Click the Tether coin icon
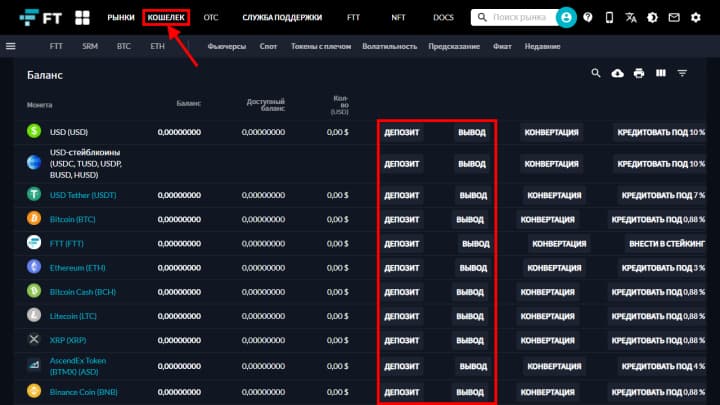 pos(34,194)
